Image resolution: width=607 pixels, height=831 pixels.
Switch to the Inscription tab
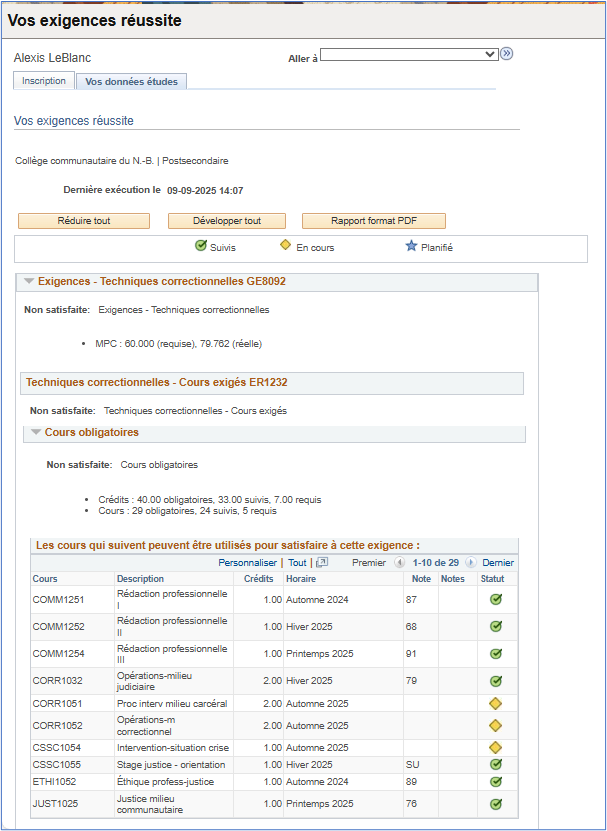coord(44,81)
